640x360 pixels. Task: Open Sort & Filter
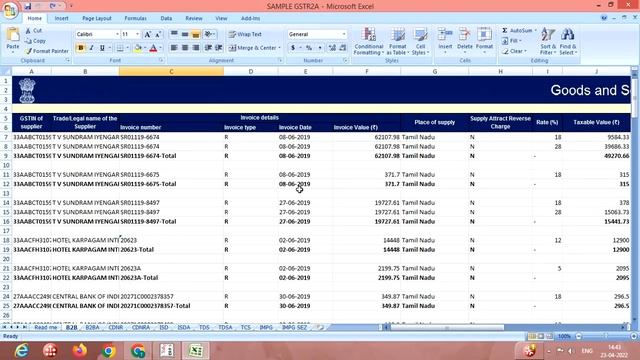coord(548,41)
